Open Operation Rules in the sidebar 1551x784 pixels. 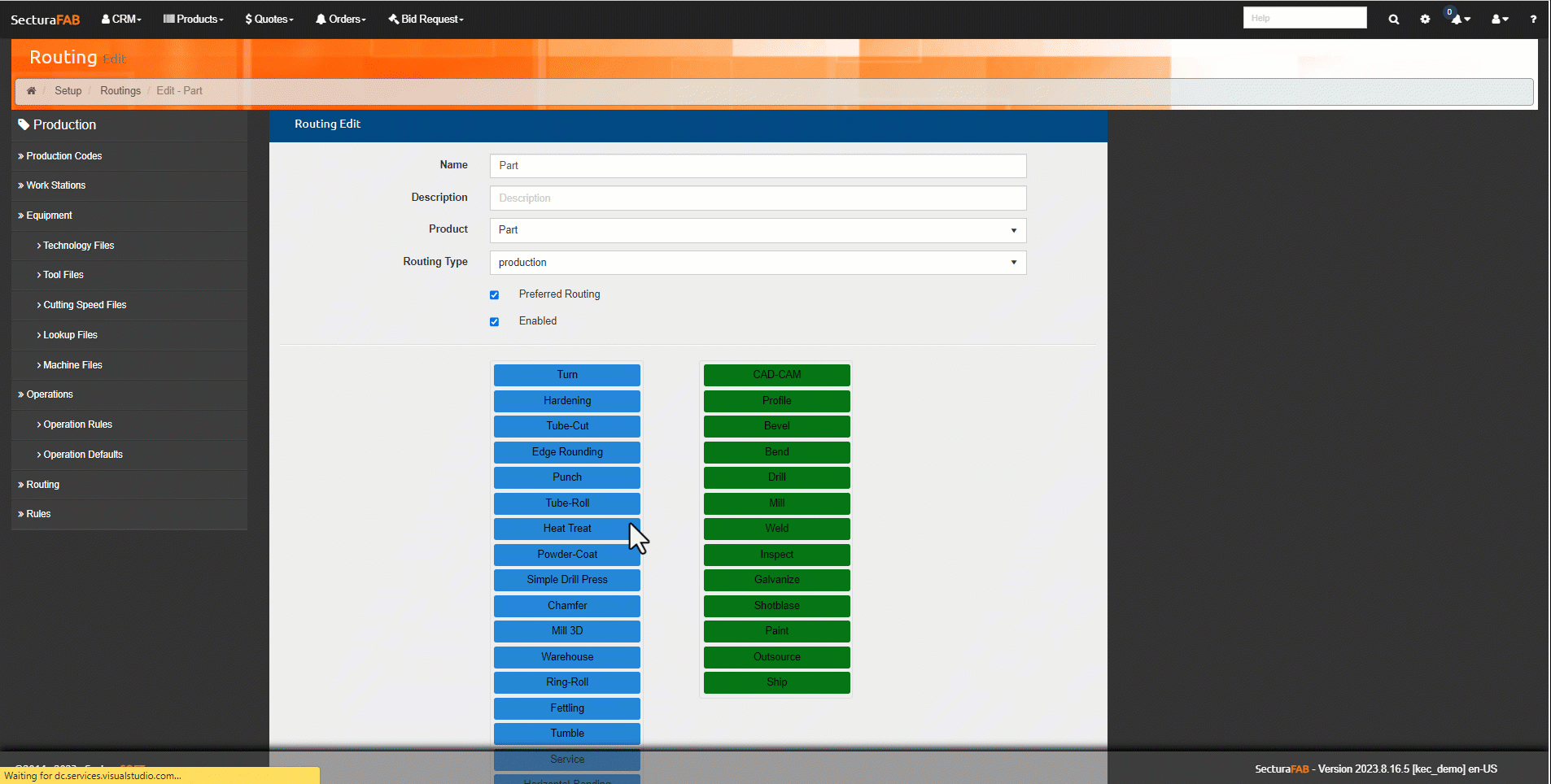point(77,425)
